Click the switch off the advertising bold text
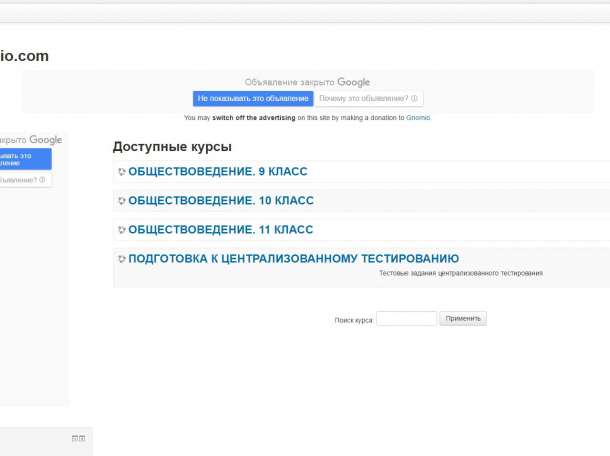The height and width of the screenshot is (456, 610). click(254, 118)
